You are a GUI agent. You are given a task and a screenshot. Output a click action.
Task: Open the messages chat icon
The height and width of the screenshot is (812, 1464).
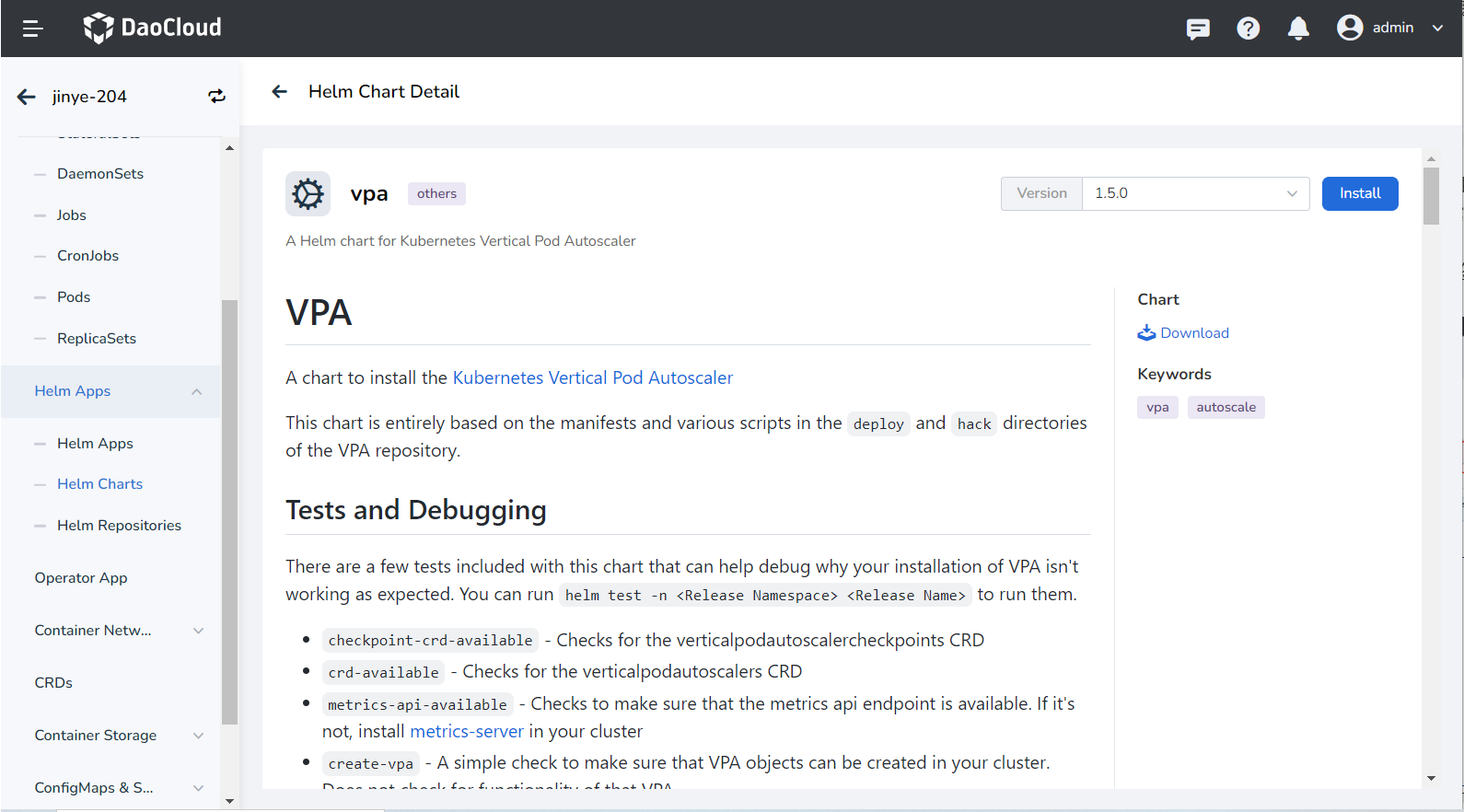(x=1198, y=29)
